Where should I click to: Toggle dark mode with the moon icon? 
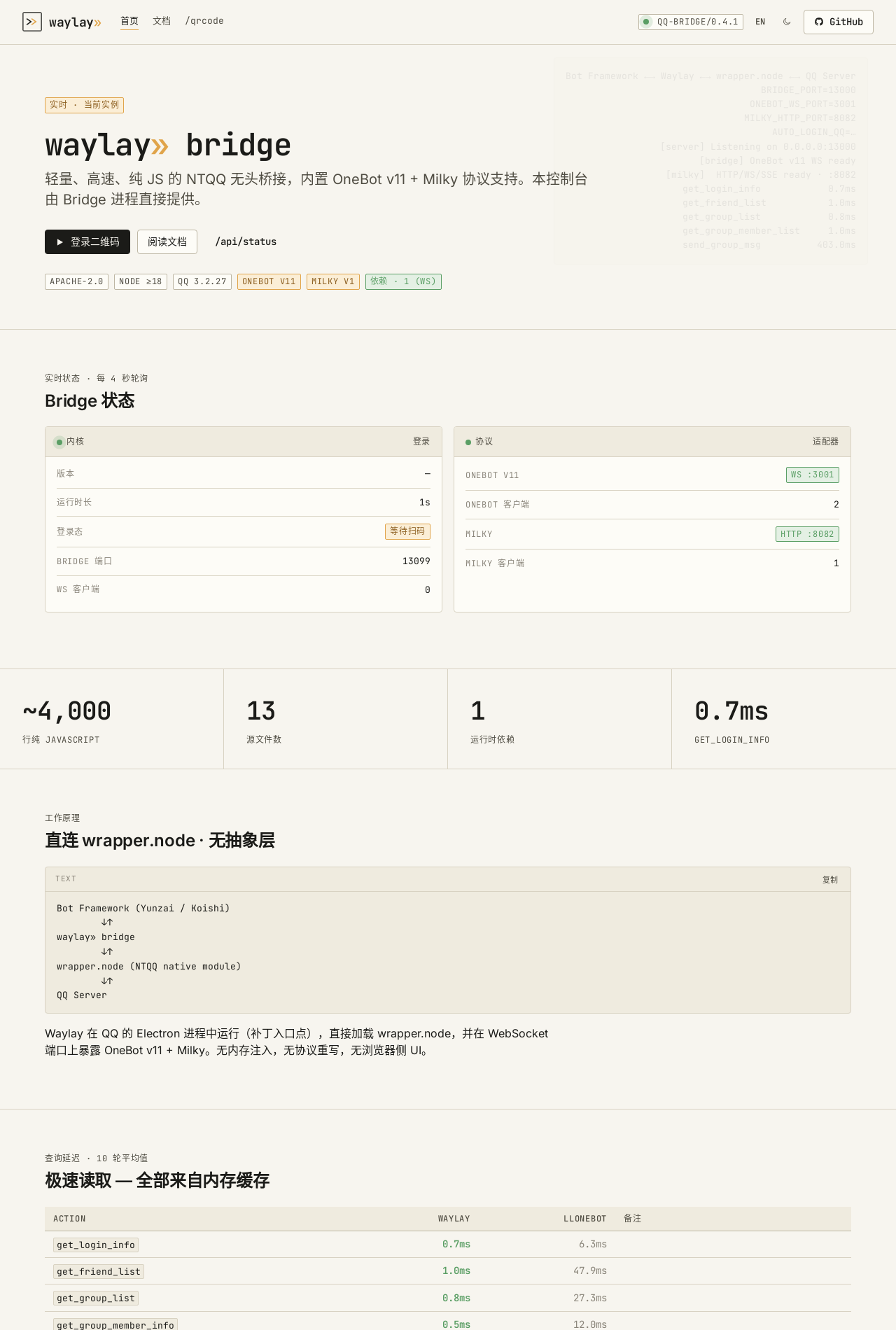click(x=787, y=22)
